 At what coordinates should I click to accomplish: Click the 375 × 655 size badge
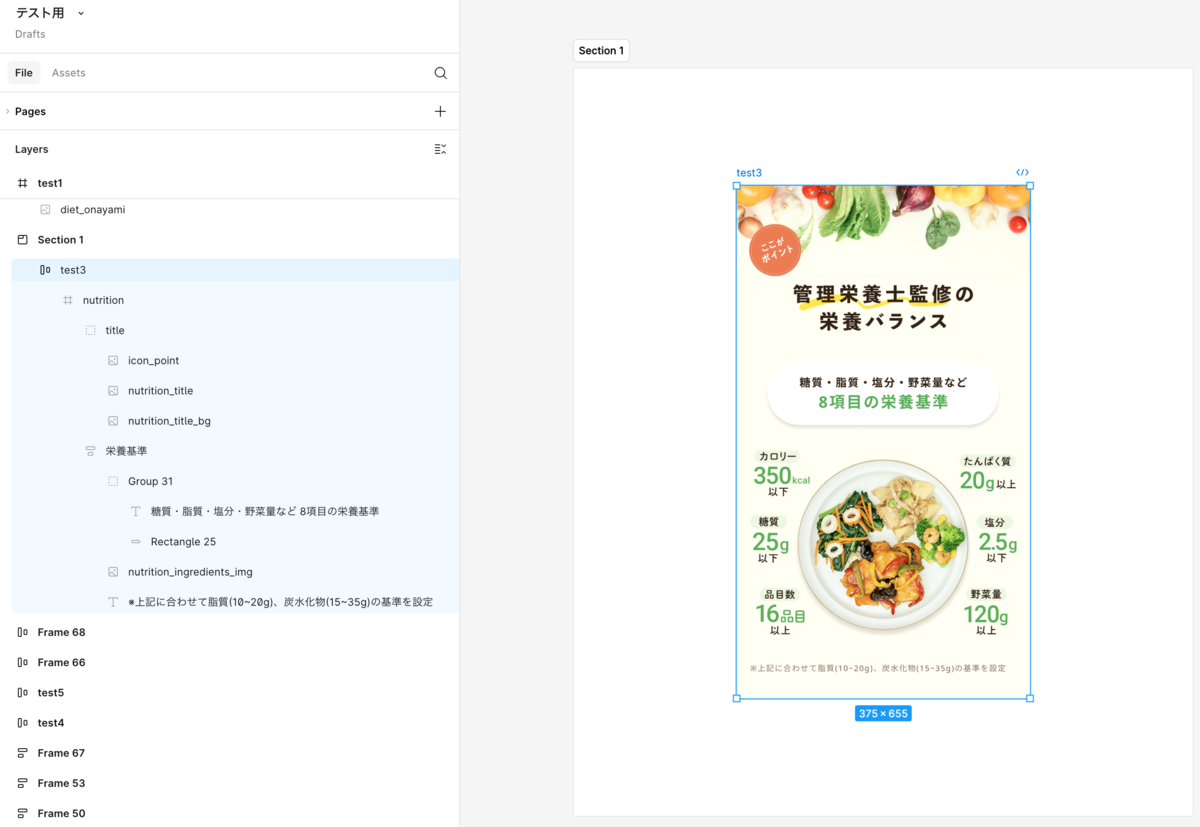pos(883,714)
